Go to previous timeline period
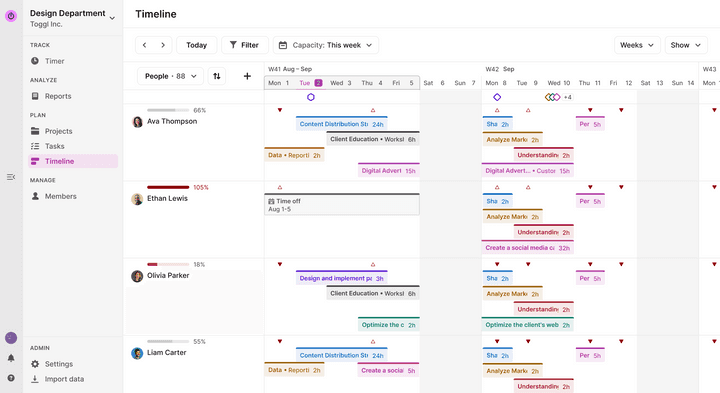 [145, 45]
